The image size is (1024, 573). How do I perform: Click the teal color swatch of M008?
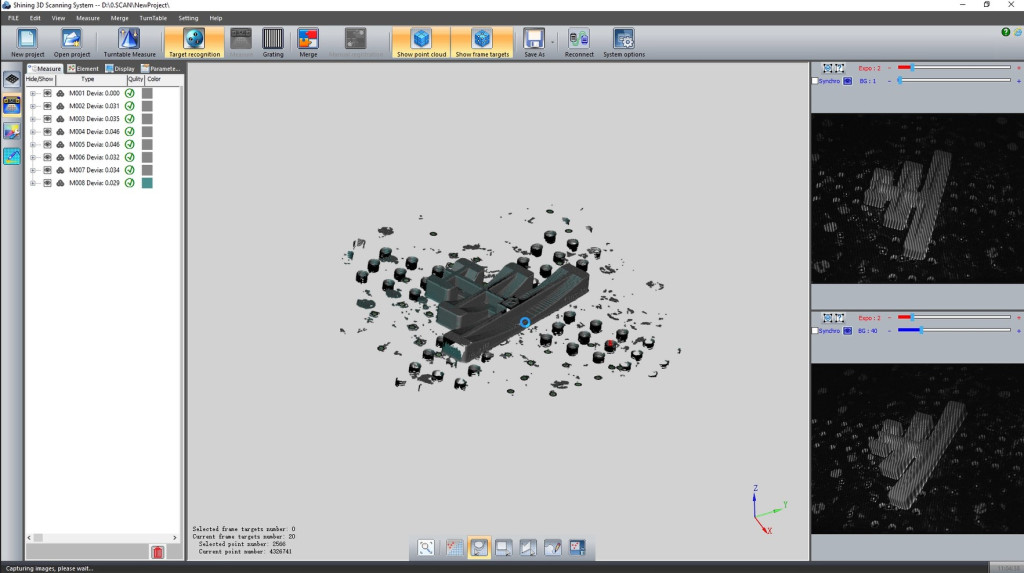click(x=147, y=184)
